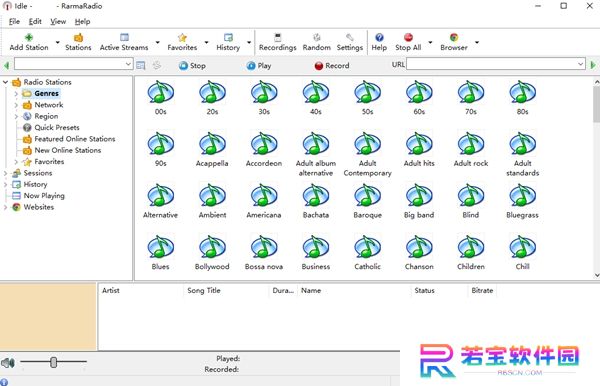The width and height of the screenshot is (600, 386).
Task: Open the Help menu
Action: (82, 21)
